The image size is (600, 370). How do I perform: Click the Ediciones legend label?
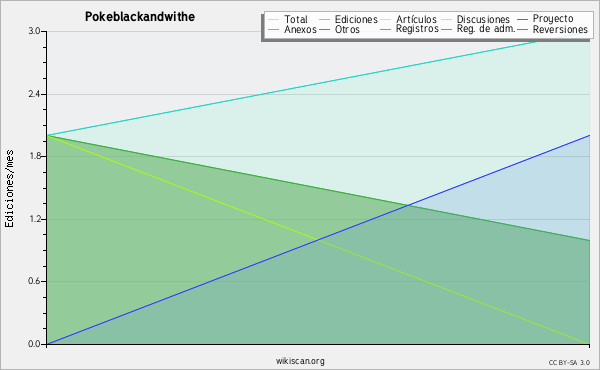356,19
